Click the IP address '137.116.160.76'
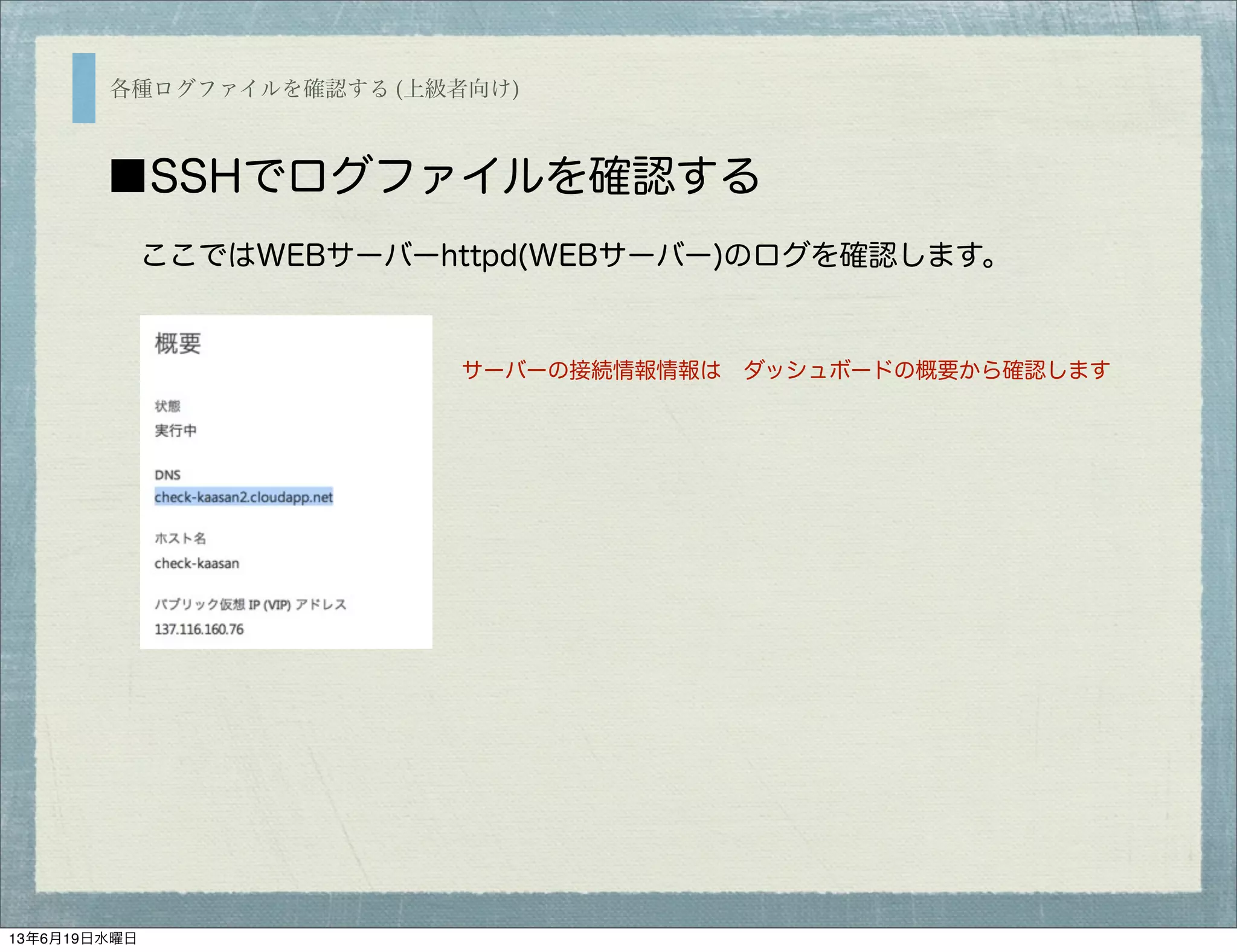 (199, 629)
